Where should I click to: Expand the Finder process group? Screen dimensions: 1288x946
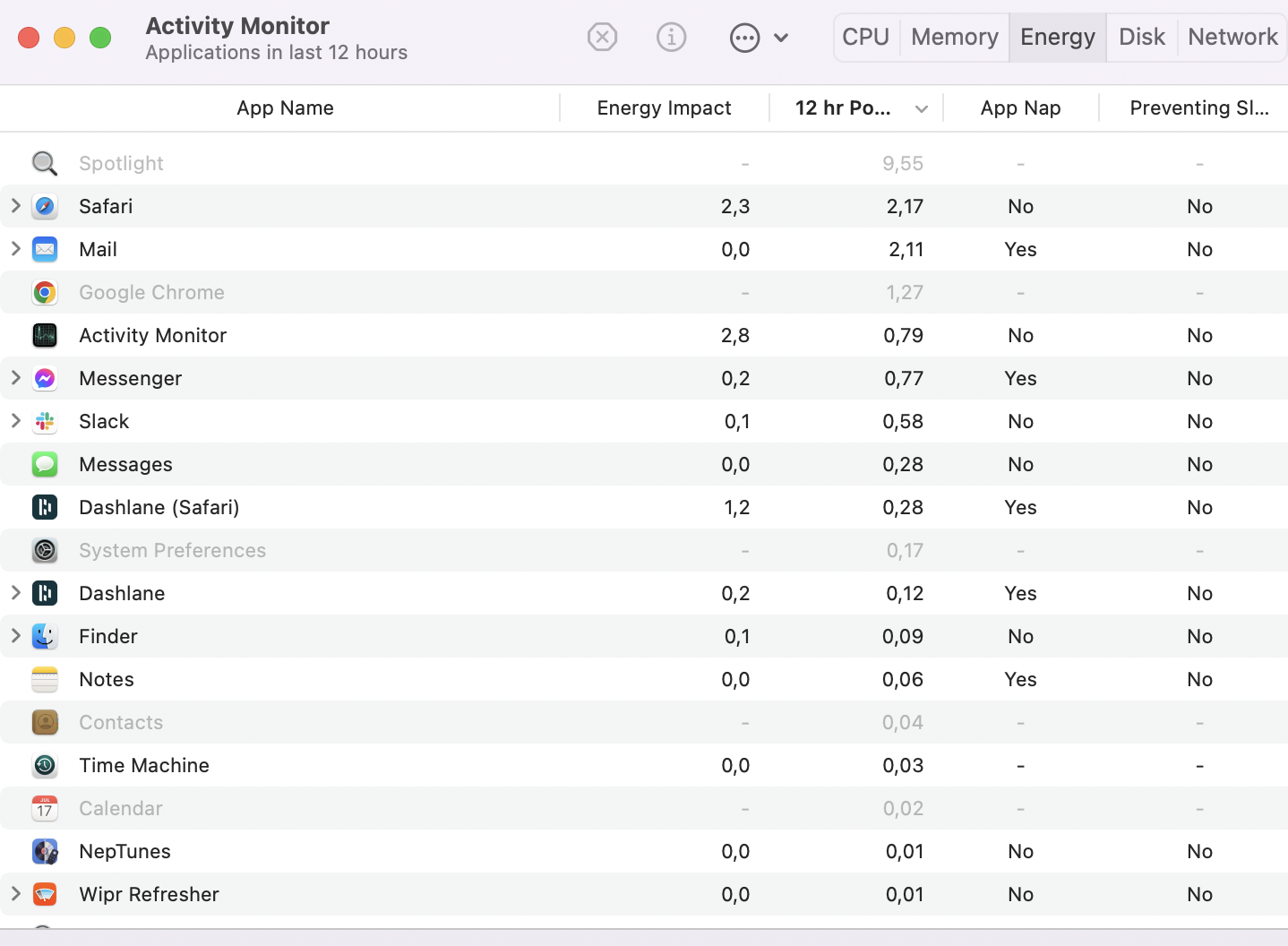click(x=16, y=636)
